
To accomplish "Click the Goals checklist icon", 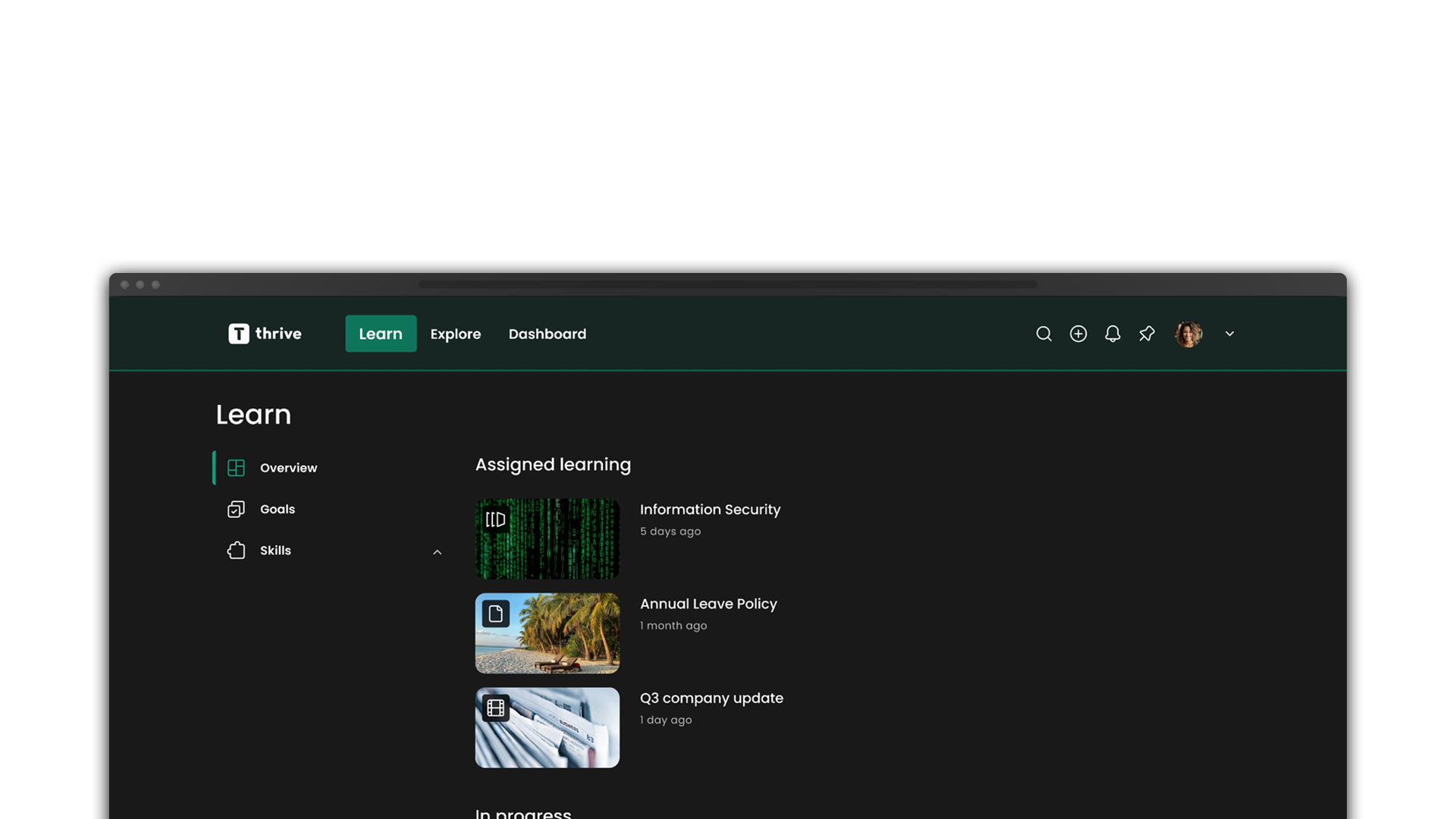I will tap(236, 510).
